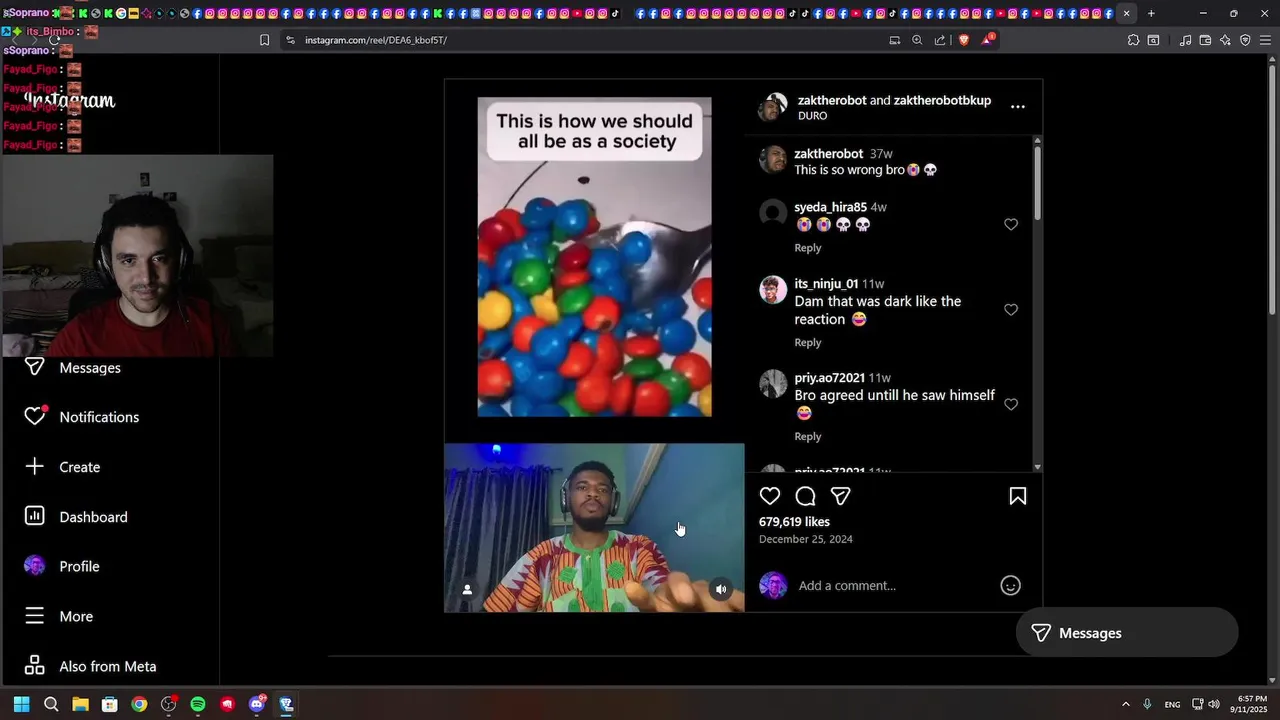Open the Brave playlist music note icon
1280x720 pixels.
[1185, 40]
